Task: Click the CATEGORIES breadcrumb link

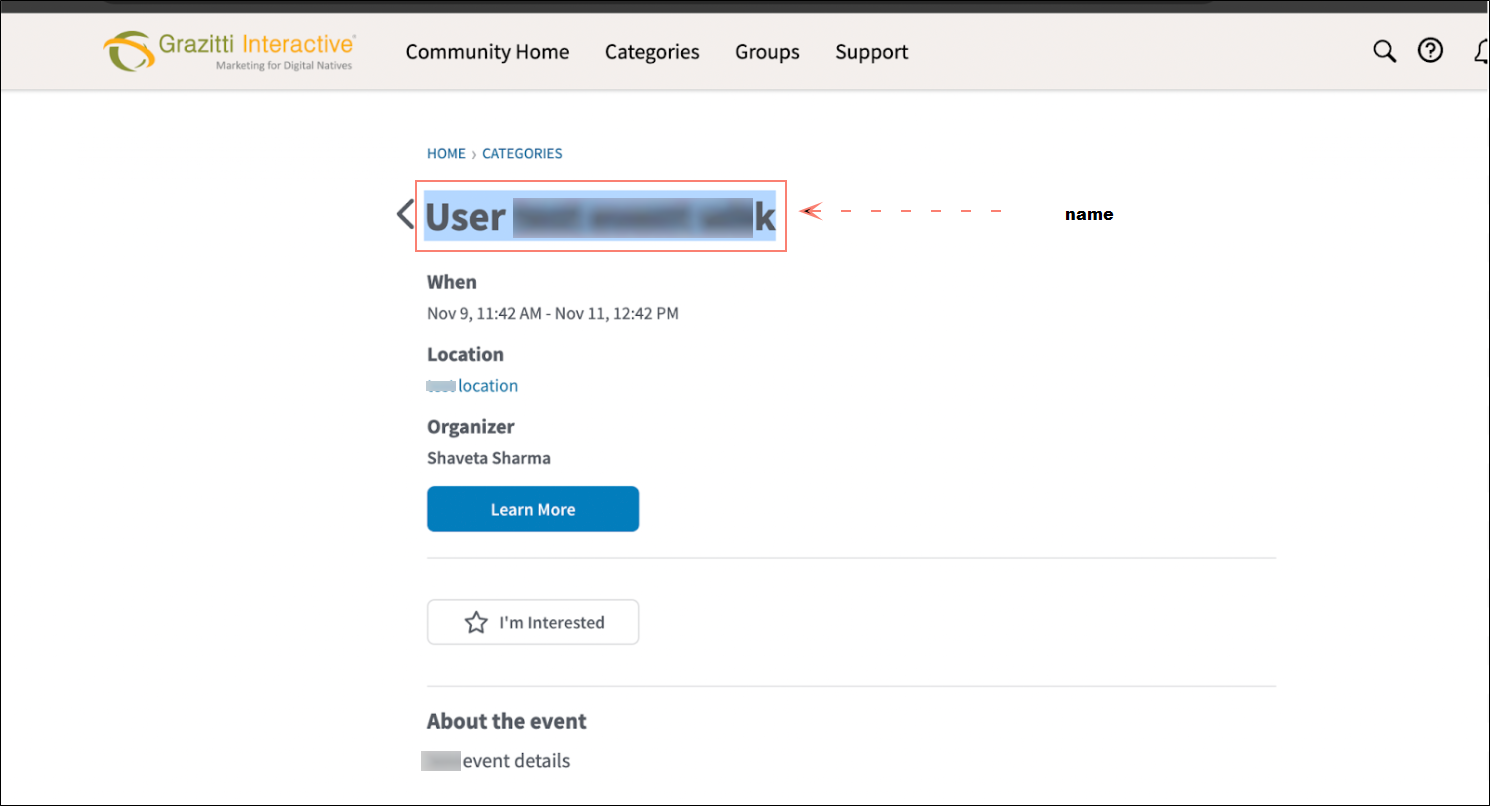Action: [522, 154]
